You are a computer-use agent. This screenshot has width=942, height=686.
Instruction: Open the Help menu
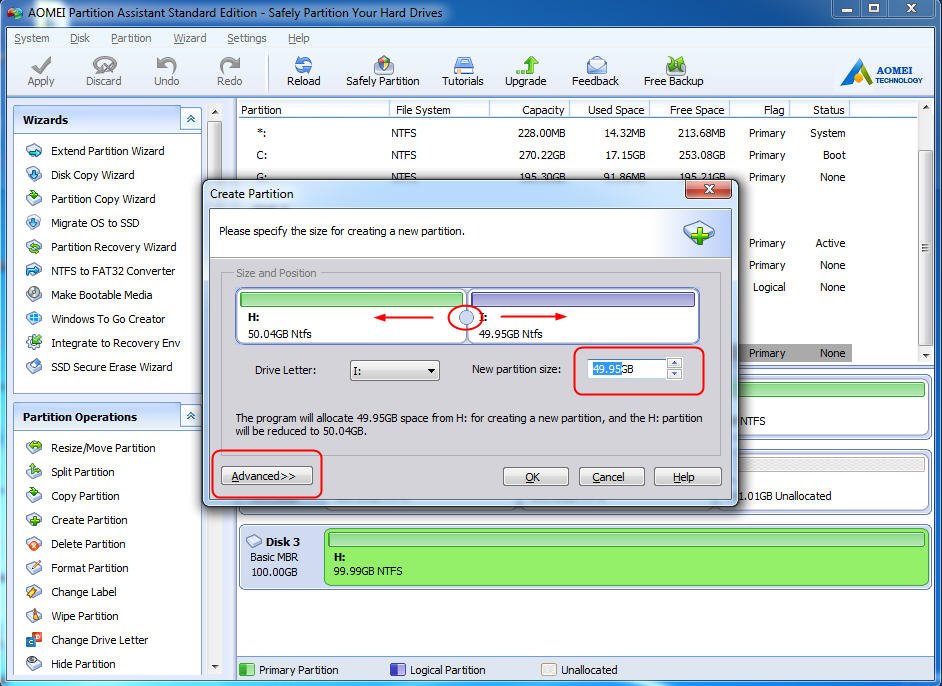click(x=299, y=38)
